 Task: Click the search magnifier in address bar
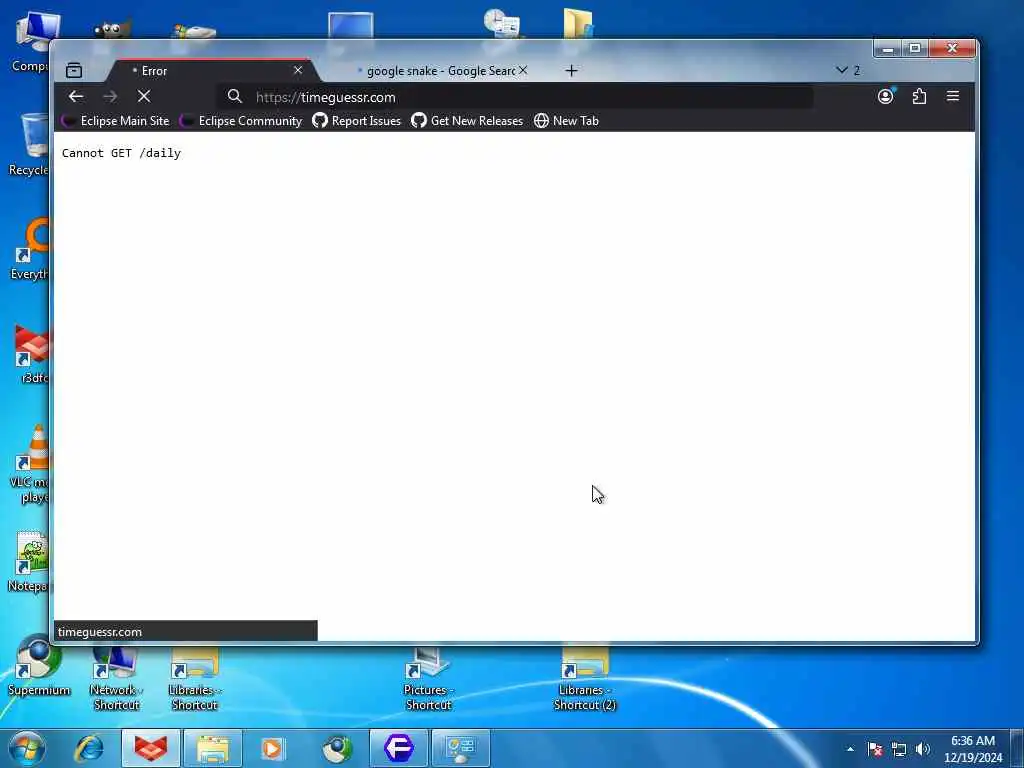point(234,97)
